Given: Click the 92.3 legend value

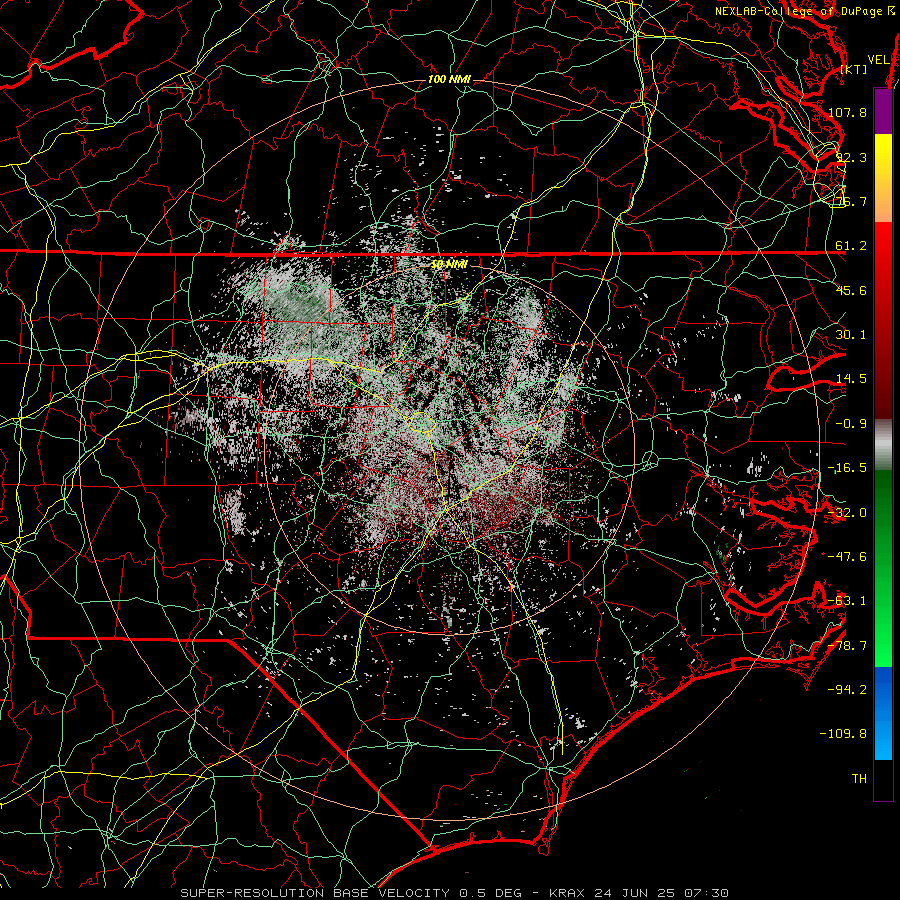Looking at the screenshot, I should pos(851,157).
